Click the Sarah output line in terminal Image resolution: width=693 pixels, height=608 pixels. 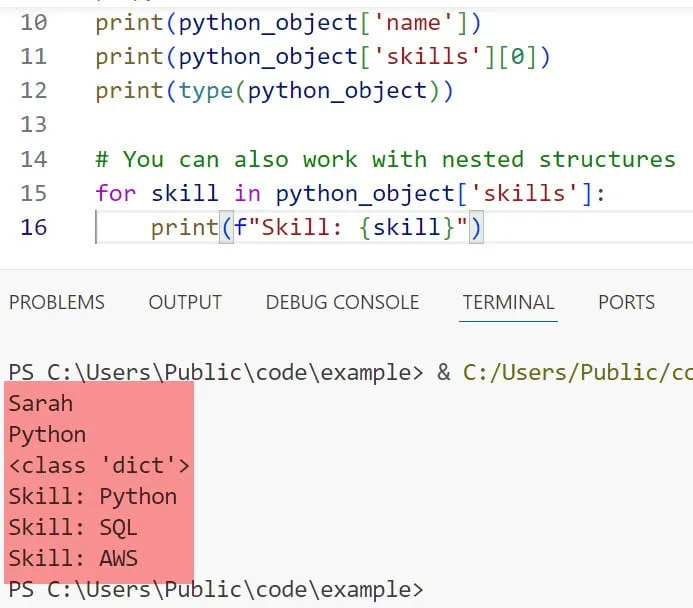(41, 404)
